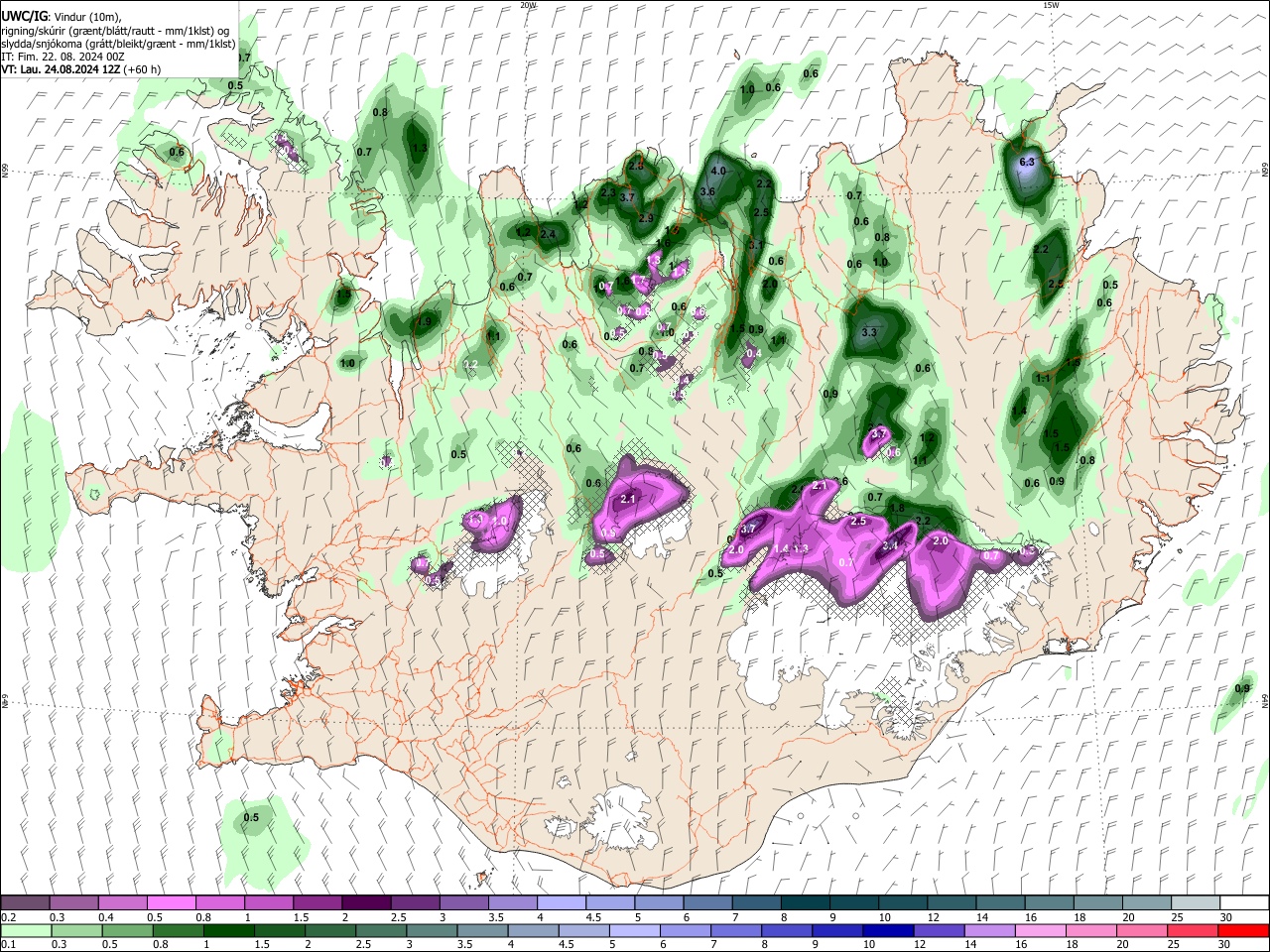1270x952 pixels.
Task: Click the 0.1 label in the lower legend row
Action: point(9,944)
